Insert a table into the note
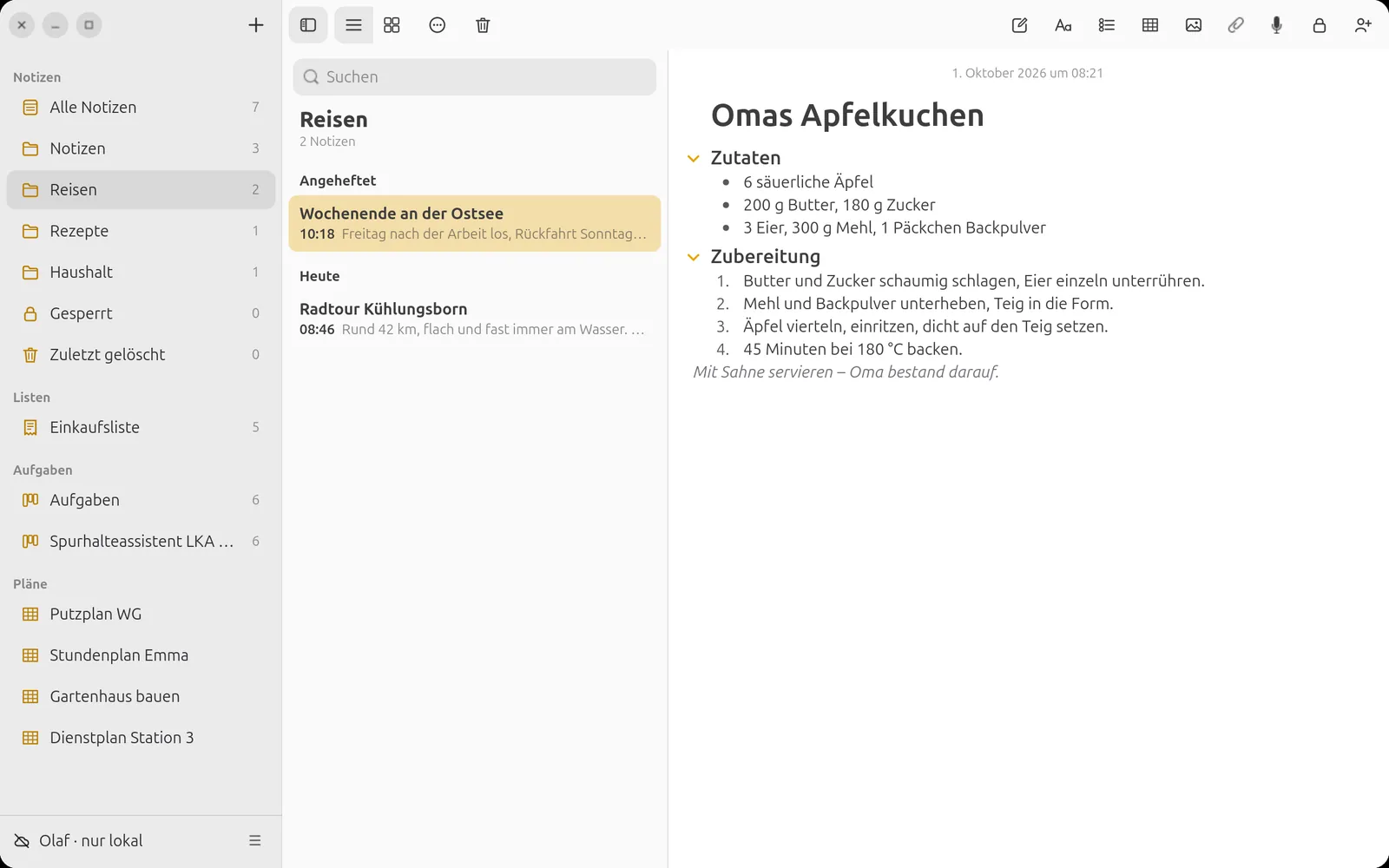The width and height of the screenshot is (1389, 868). (1150, 25)
